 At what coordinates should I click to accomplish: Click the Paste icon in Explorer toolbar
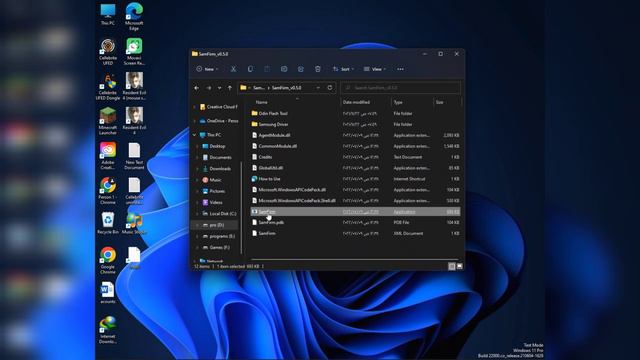[267, 69]
